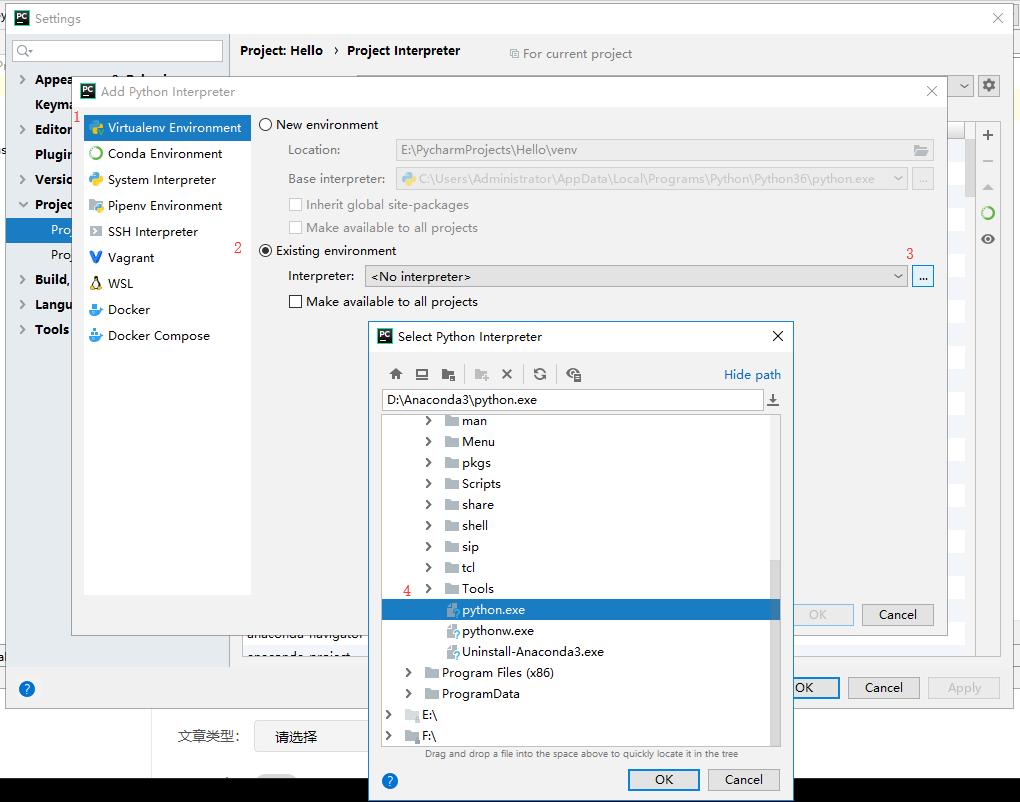Select Pipenv Environment
The height and width of the screenshot is (802, 1020).
[167, 206]
